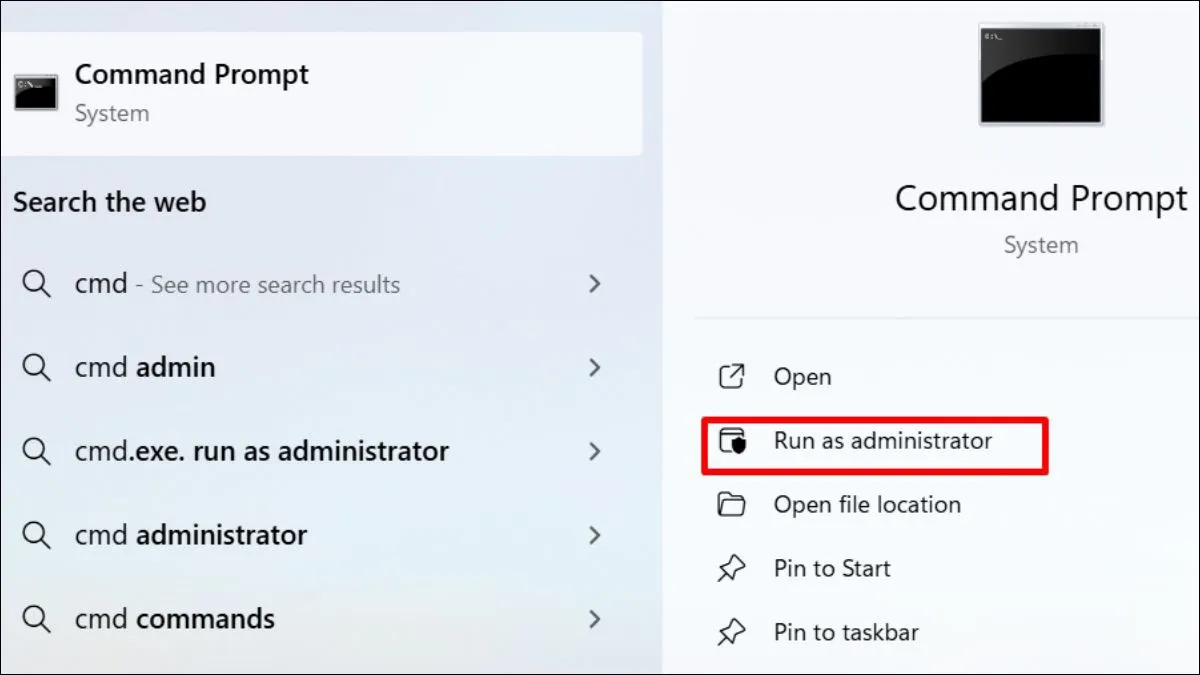
Task: Expand the cmd administrator suggestion arrow
Action: click(595, 535)
